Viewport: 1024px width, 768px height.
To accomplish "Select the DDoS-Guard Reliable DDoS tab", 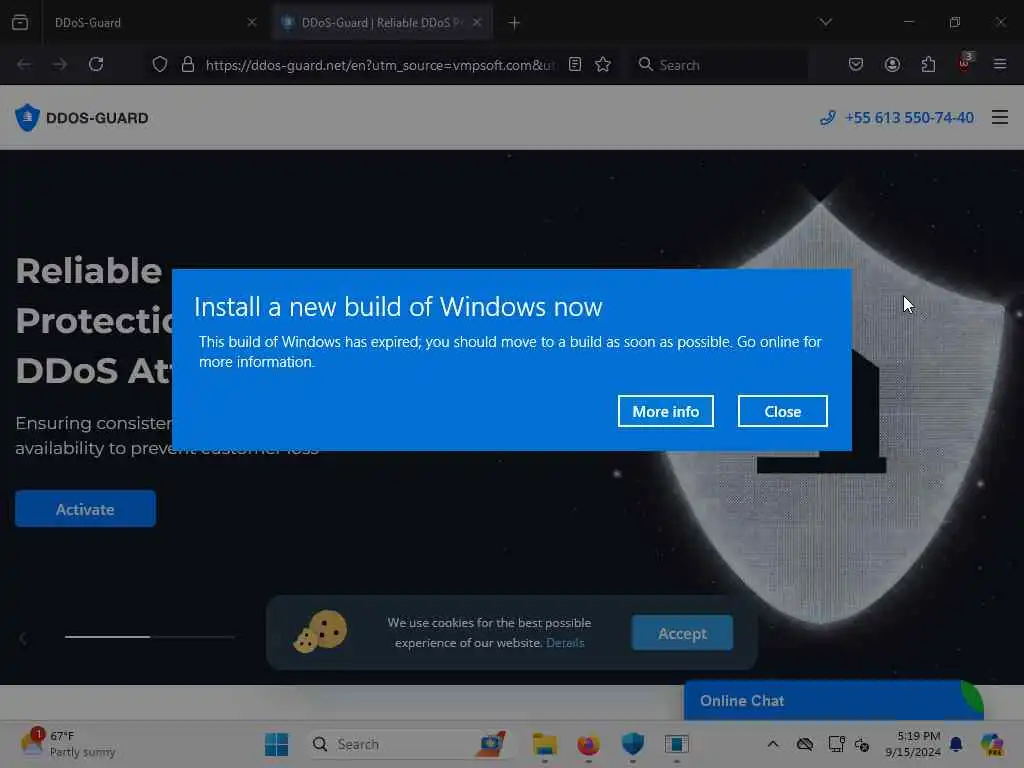I will pyautogui.click(x=382, y=23).
